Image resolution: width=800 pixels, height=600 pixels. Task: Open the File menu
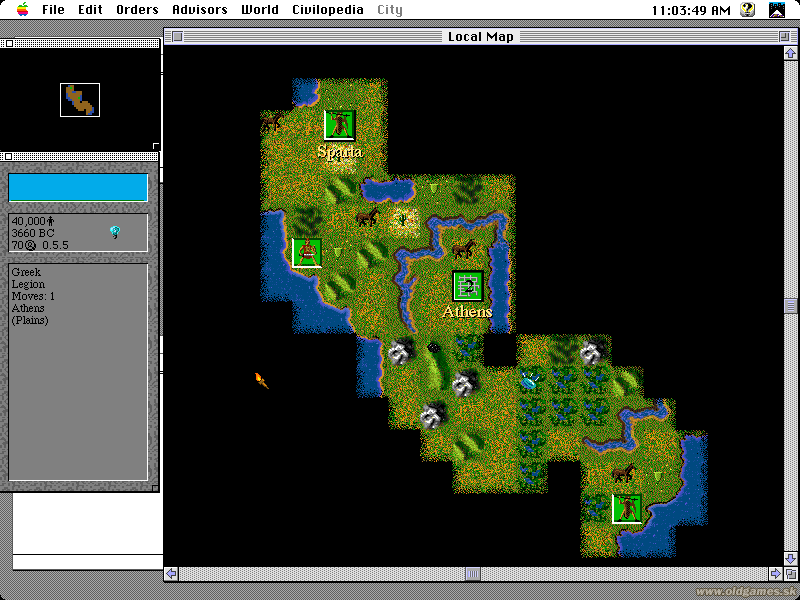click(x=53, y=10)
